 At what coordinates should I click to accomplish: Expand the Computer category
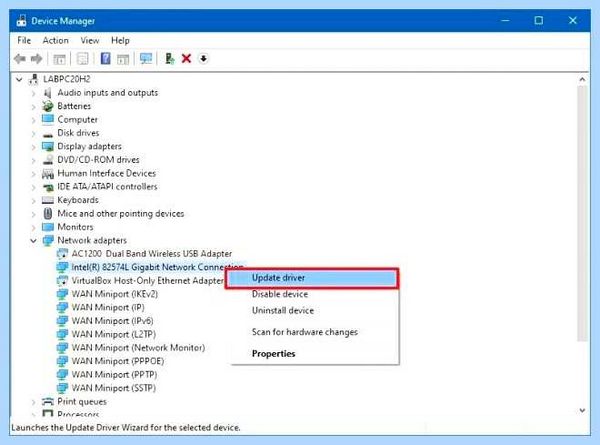click(x=33, y=120)
